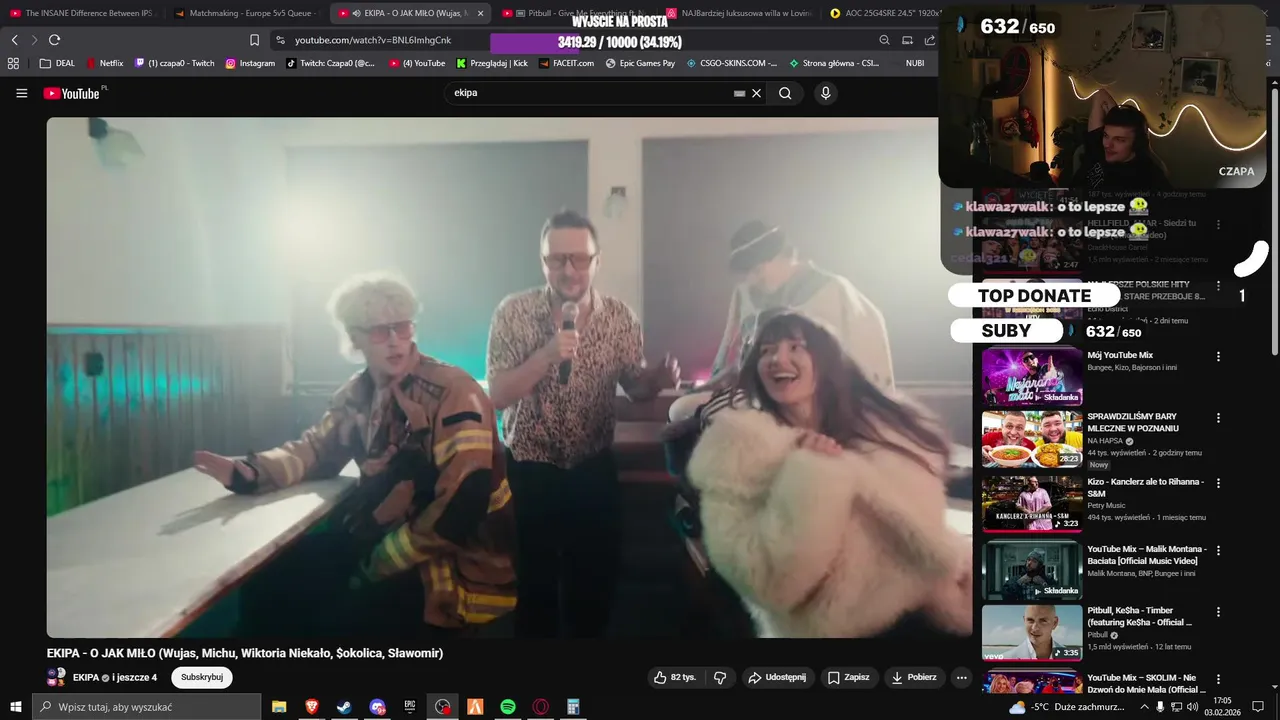
Task: Open the browser apps grid icon
Action: 13,63
